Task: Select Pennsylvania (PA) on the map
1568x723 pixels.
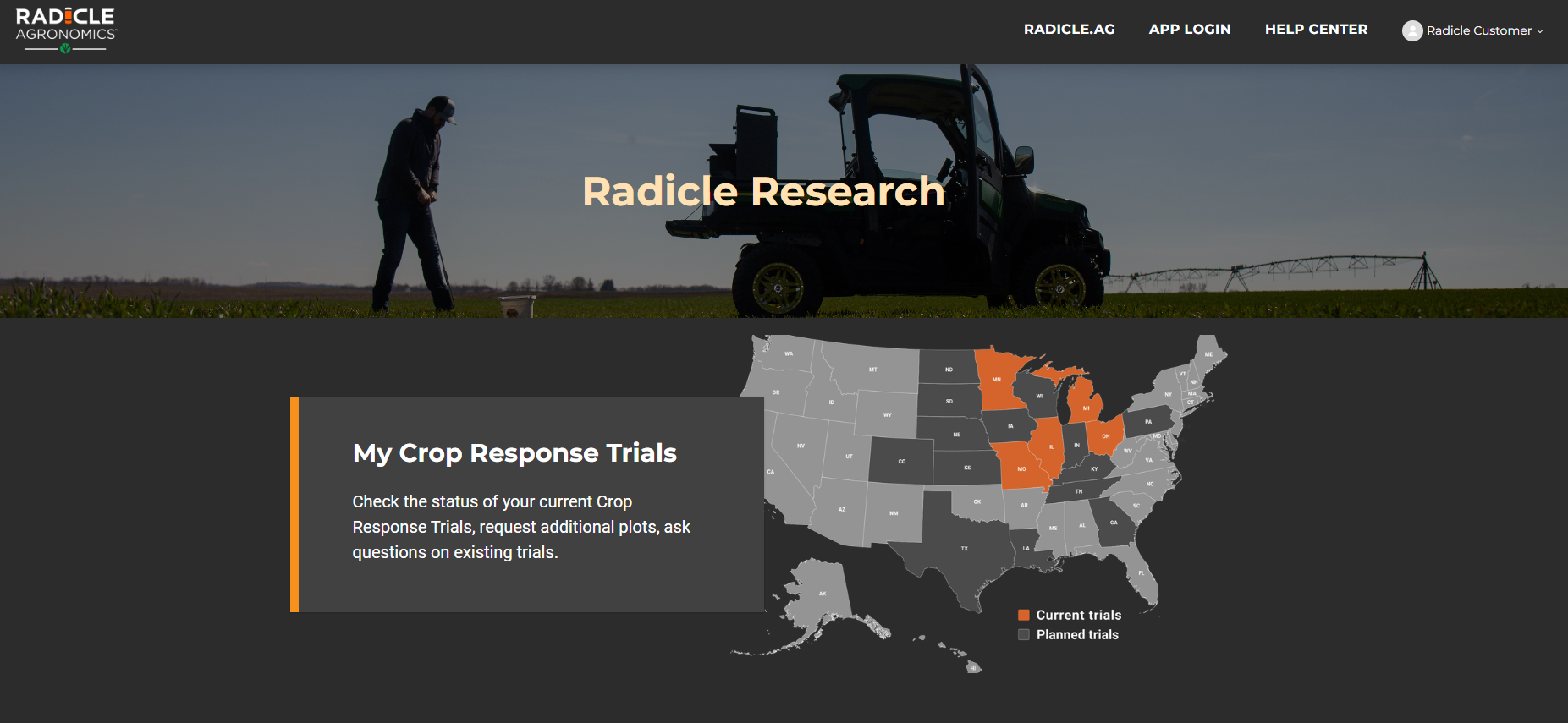Action: click(1148, 421)
